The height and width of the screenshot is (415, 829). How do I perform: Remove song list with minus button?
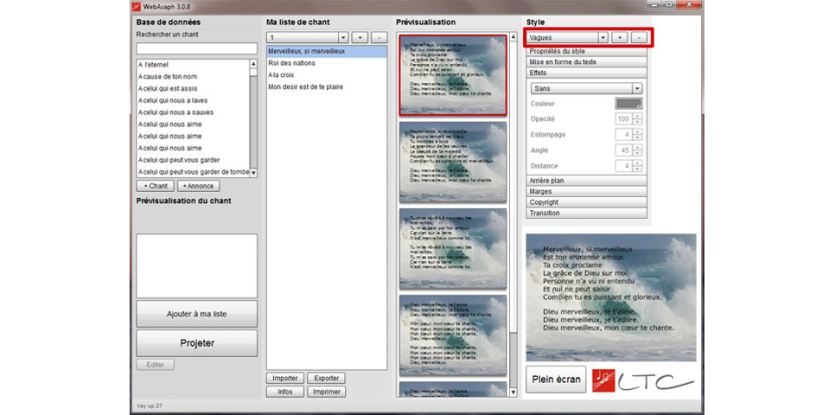(x=379, y=38)
